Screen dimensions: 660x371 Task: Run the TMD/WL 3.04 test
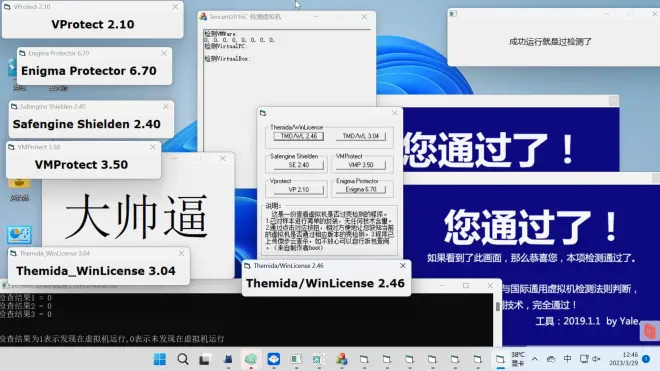[x=360, y=136]
